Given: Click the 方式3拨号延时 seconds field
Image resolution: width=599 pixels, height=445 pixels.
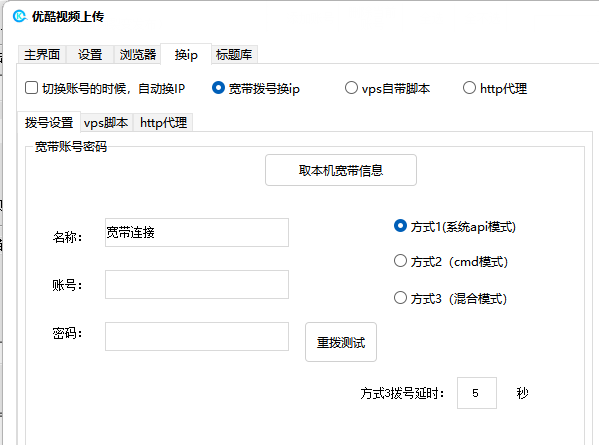Looking at the screenshot, I should 477,393.
